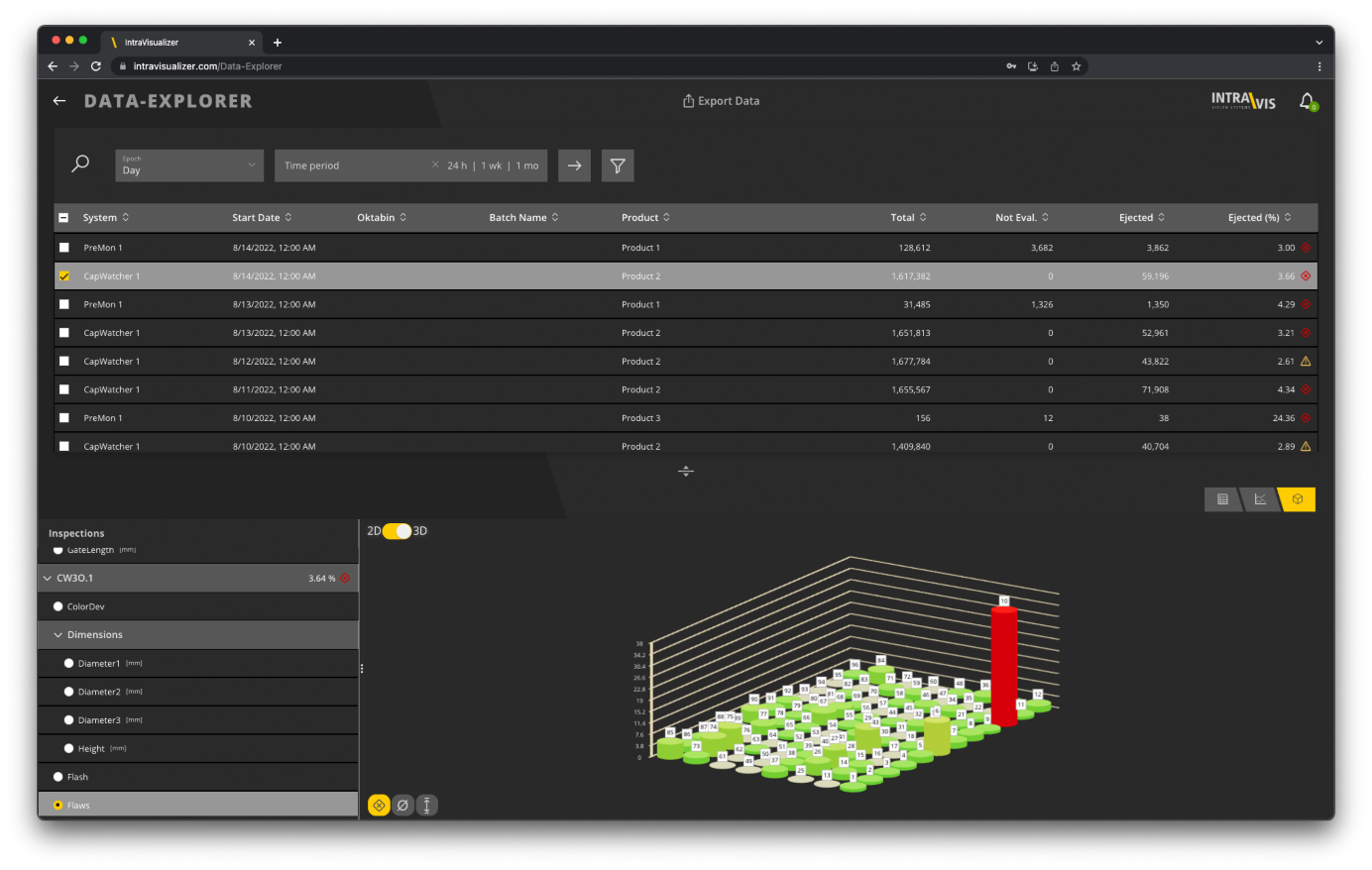Toggle the 2D/3D view switch
The width and height of the screenshot is (1372, 870).
tap(397, 531)
